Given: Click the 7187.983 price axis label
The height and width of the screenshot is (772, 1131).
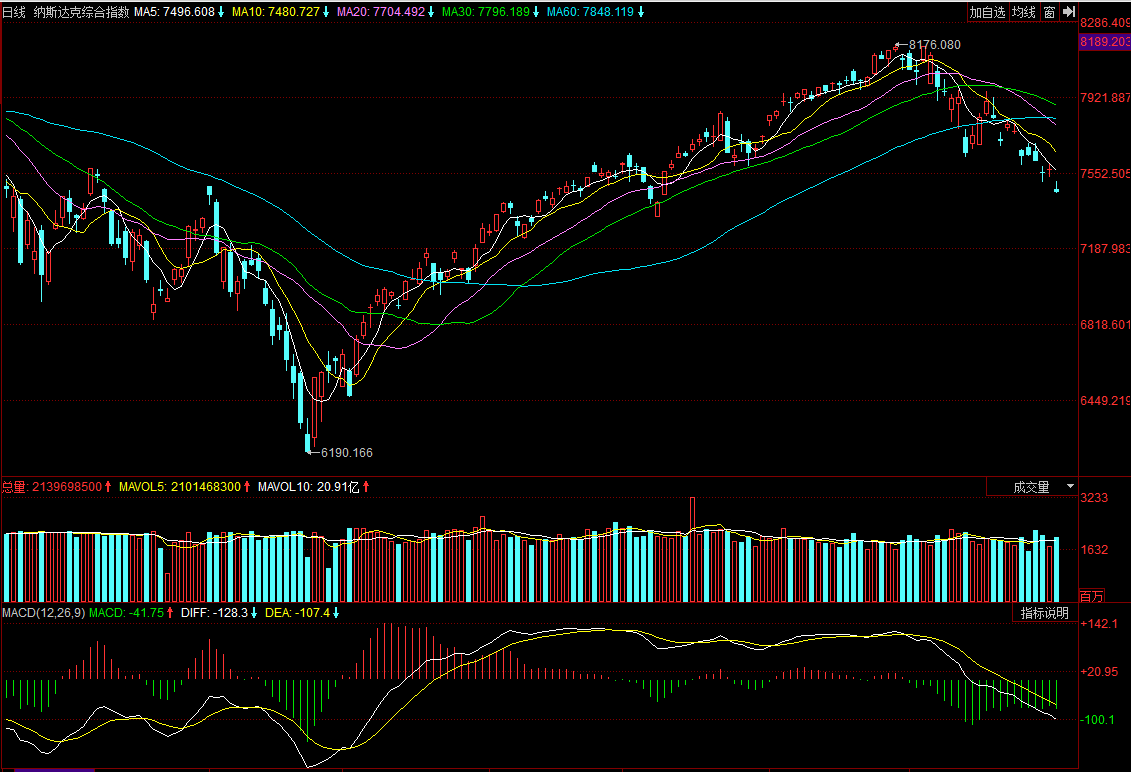Looking at the screenshot, I should (x=1104, y=249).
